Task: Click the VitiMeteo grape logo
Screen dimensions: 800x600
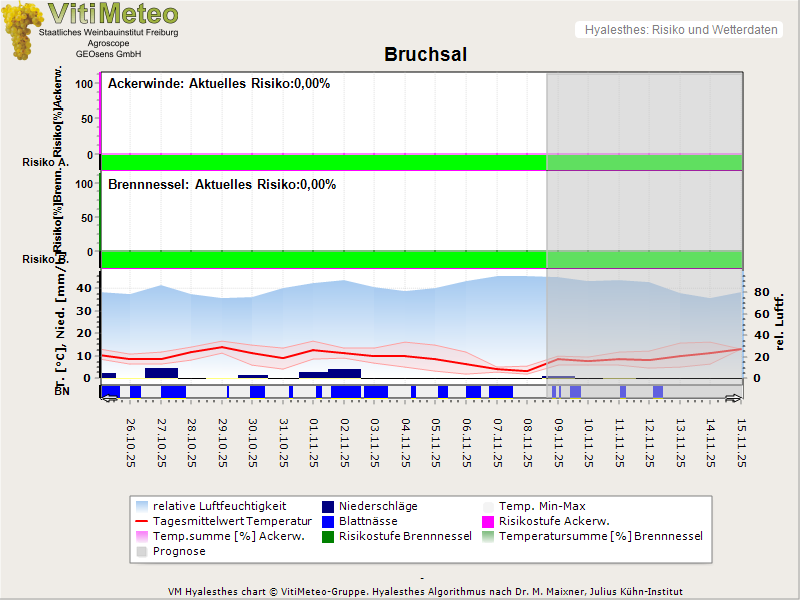Action: coord(20,30)
